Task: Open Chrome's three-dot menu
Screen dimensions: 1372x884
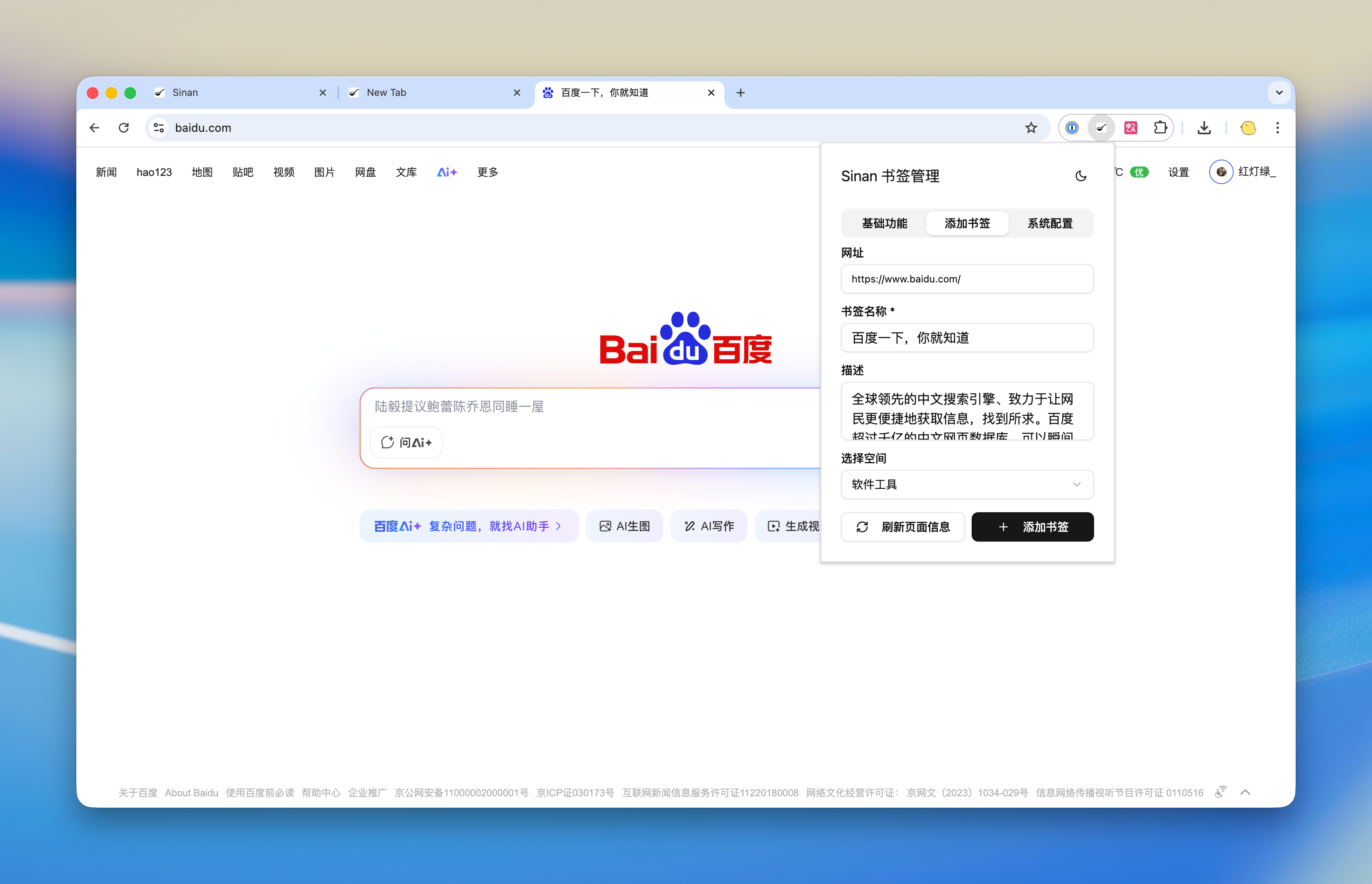Action: (x=1277, y=127)
